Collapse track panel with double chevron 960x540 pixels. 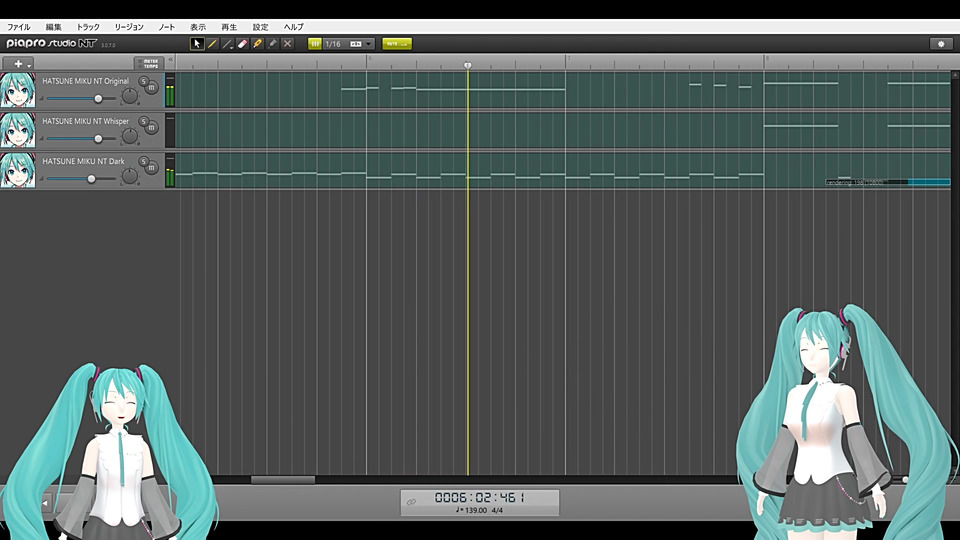tap(171, 60)
